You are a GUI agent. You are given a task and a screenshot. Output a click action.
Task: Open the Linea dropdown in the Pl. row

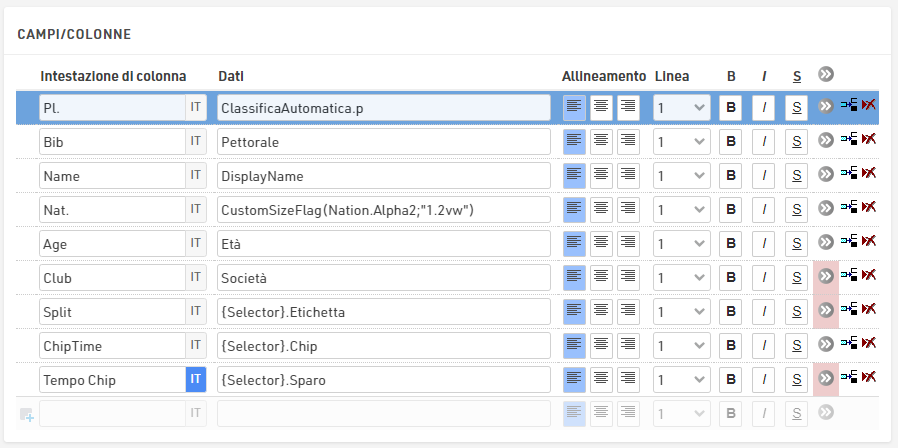tap(682, 108)
